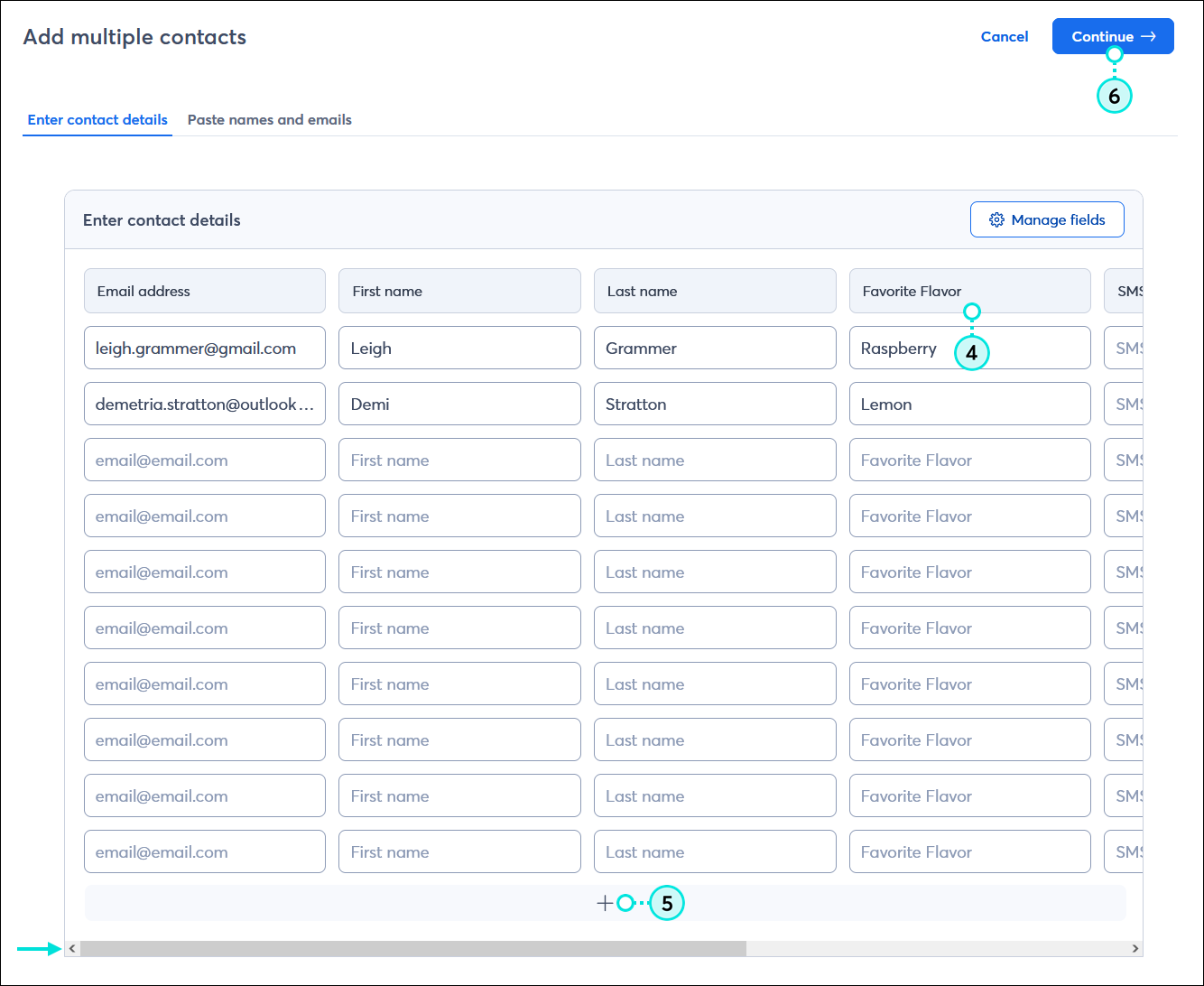
Task: Click the Continue button
Action: pyautogui.click(x=1113, y=37)
